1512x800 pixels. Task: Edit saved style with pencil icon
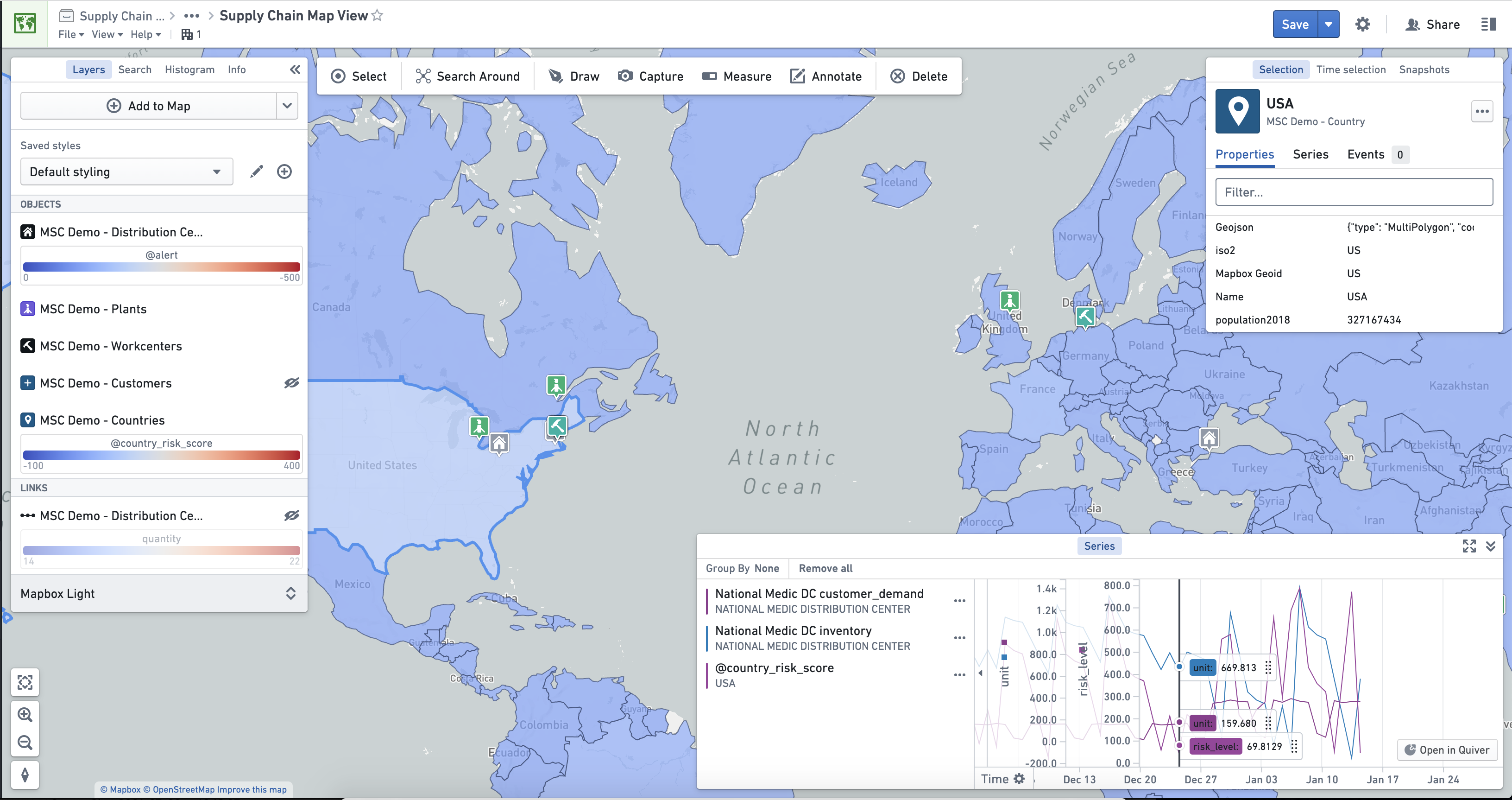pyautogui.click(x=257, y=171)
